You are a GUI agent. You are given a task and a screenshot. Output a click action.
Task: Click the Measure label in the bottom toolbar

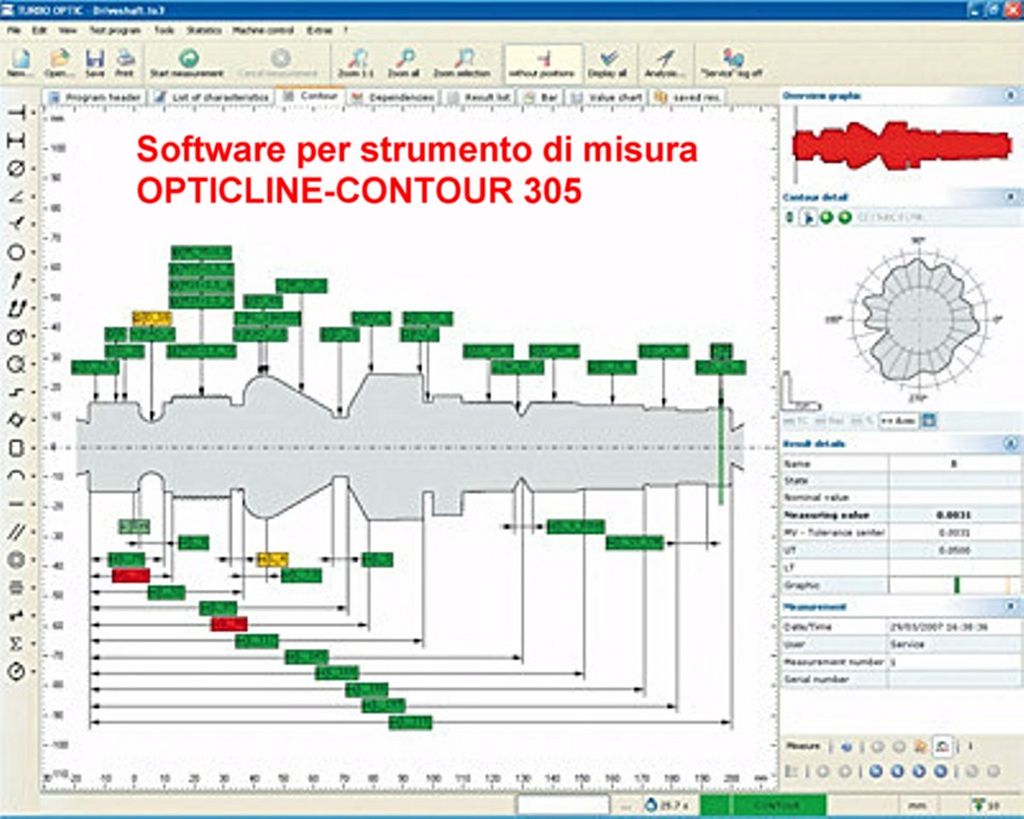803,745
